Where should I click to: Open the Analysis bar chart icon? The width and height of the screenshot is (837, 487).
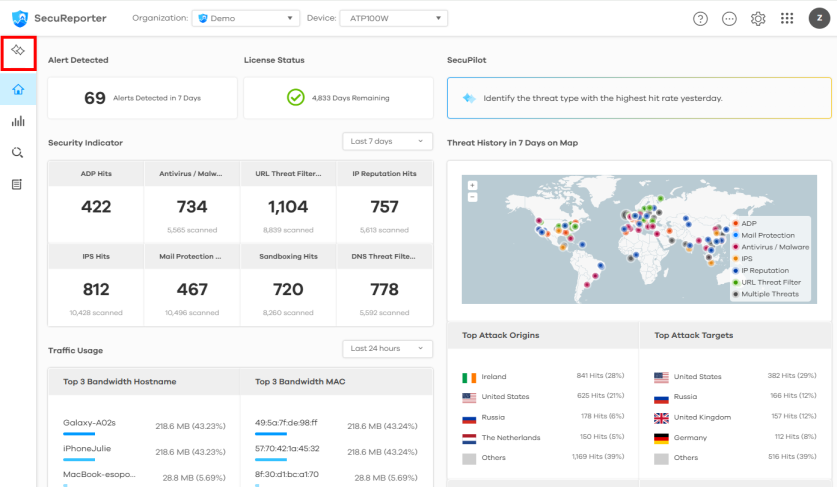click(x=18, y=121)
